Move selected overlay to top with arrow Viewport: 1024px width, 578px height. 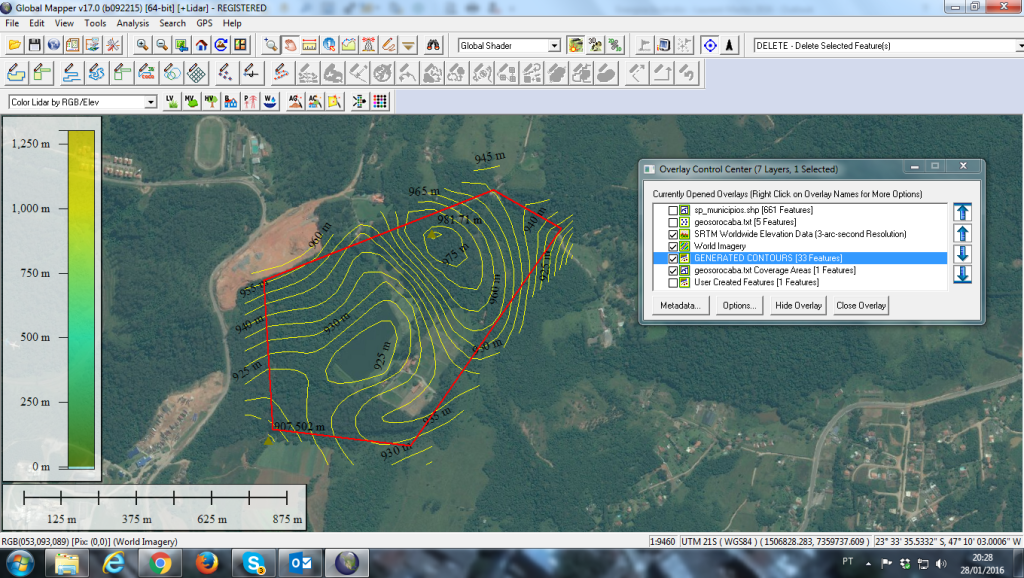962,211
